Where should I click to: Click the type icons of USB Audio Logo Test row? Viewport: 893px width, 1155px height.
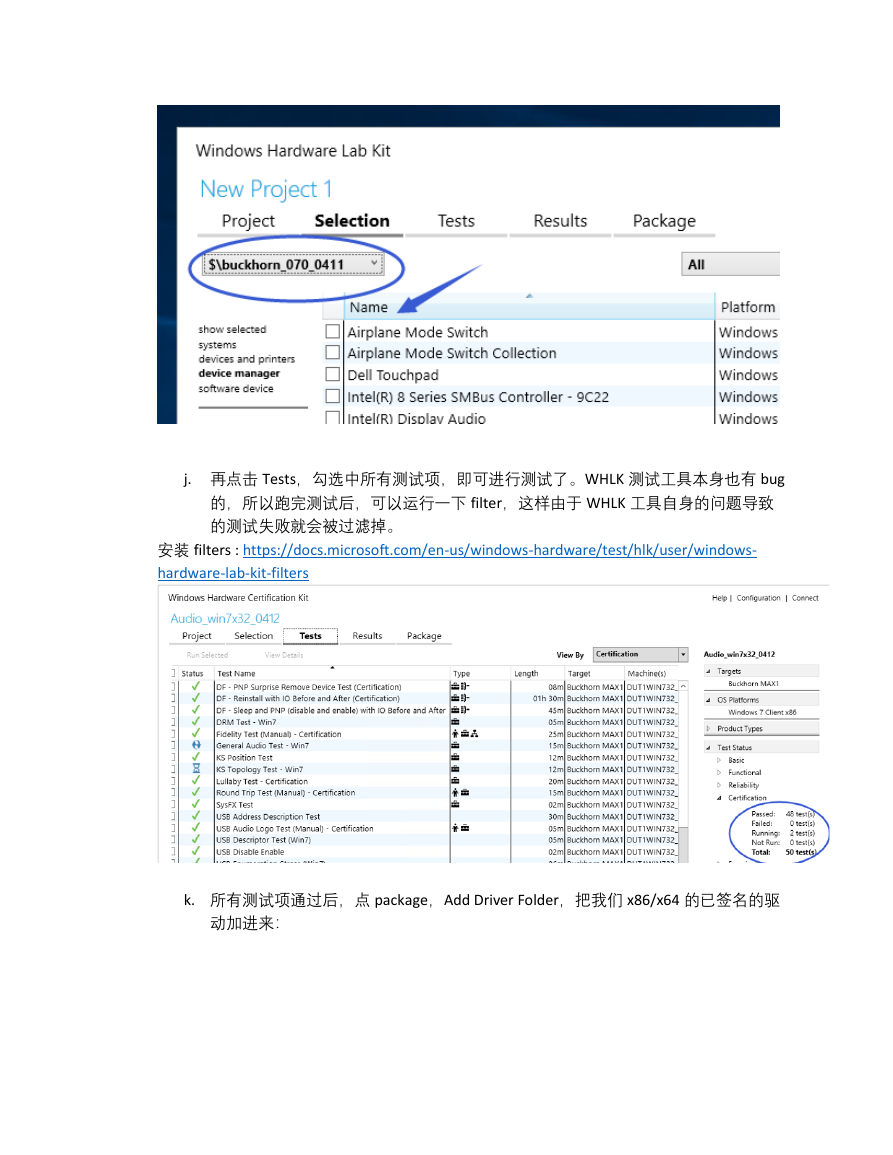pyautogui.click(x=460, y=828)
